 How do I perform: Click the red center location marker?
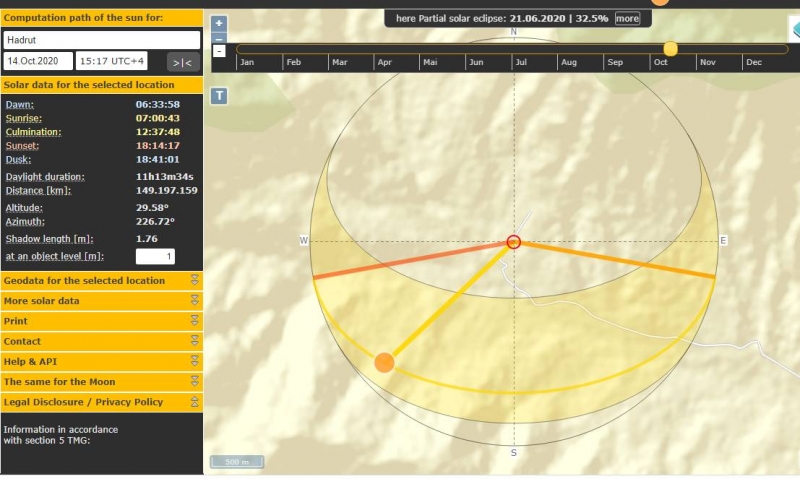[514, 241]
